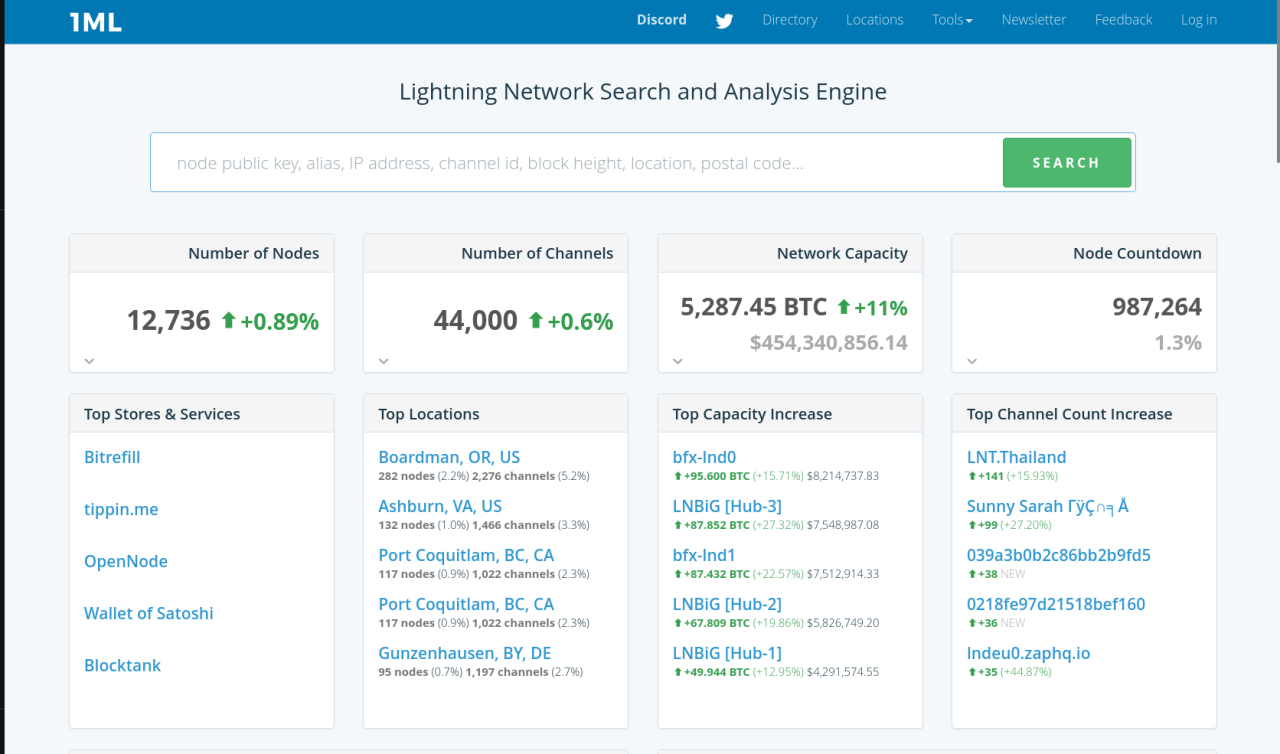1280x754 pixels.
Task: Open the Tools dropdown menu
Action: (951, 20)
